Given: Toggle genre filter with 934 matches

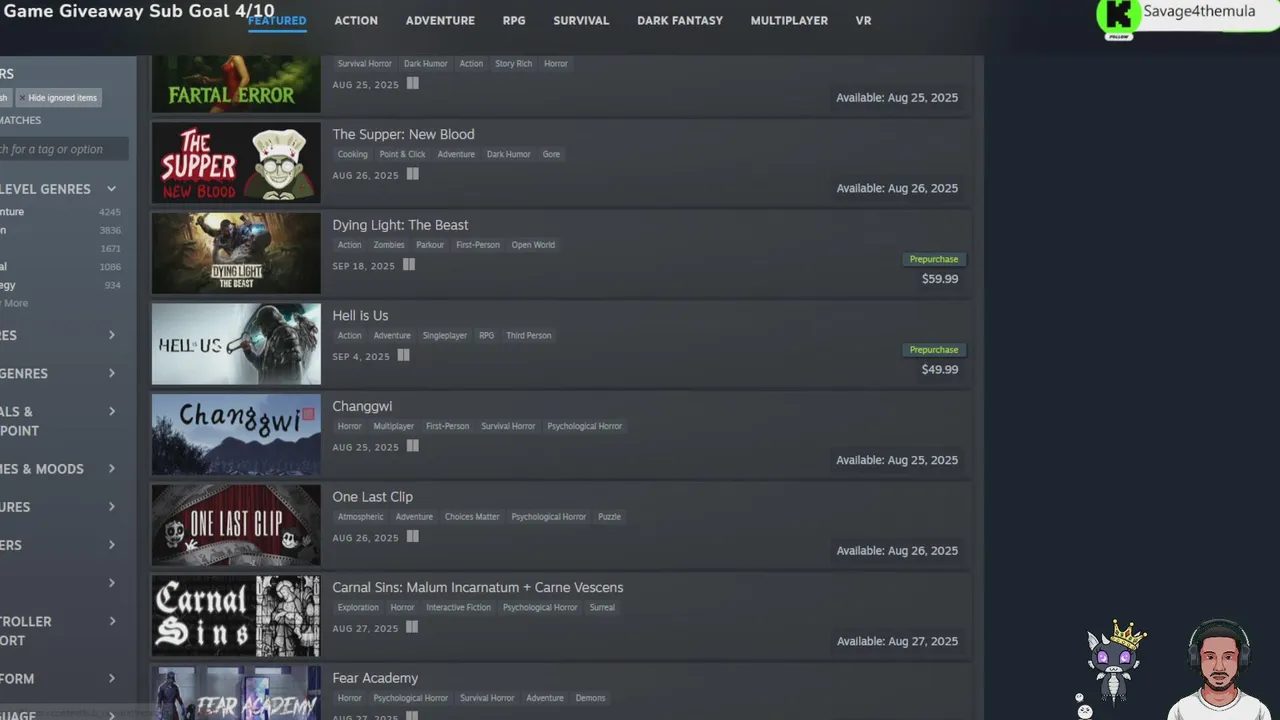Looking at the screenshot, I should (60, 285).
